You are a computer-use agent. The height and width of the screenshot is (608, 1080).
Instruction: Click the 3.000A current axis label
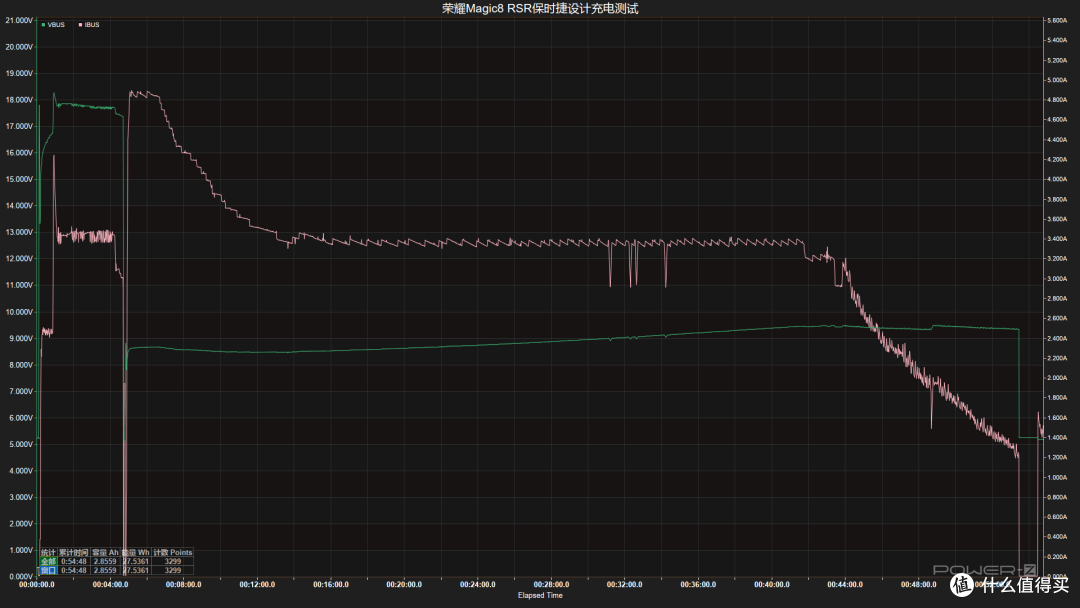pos(1057,279)
